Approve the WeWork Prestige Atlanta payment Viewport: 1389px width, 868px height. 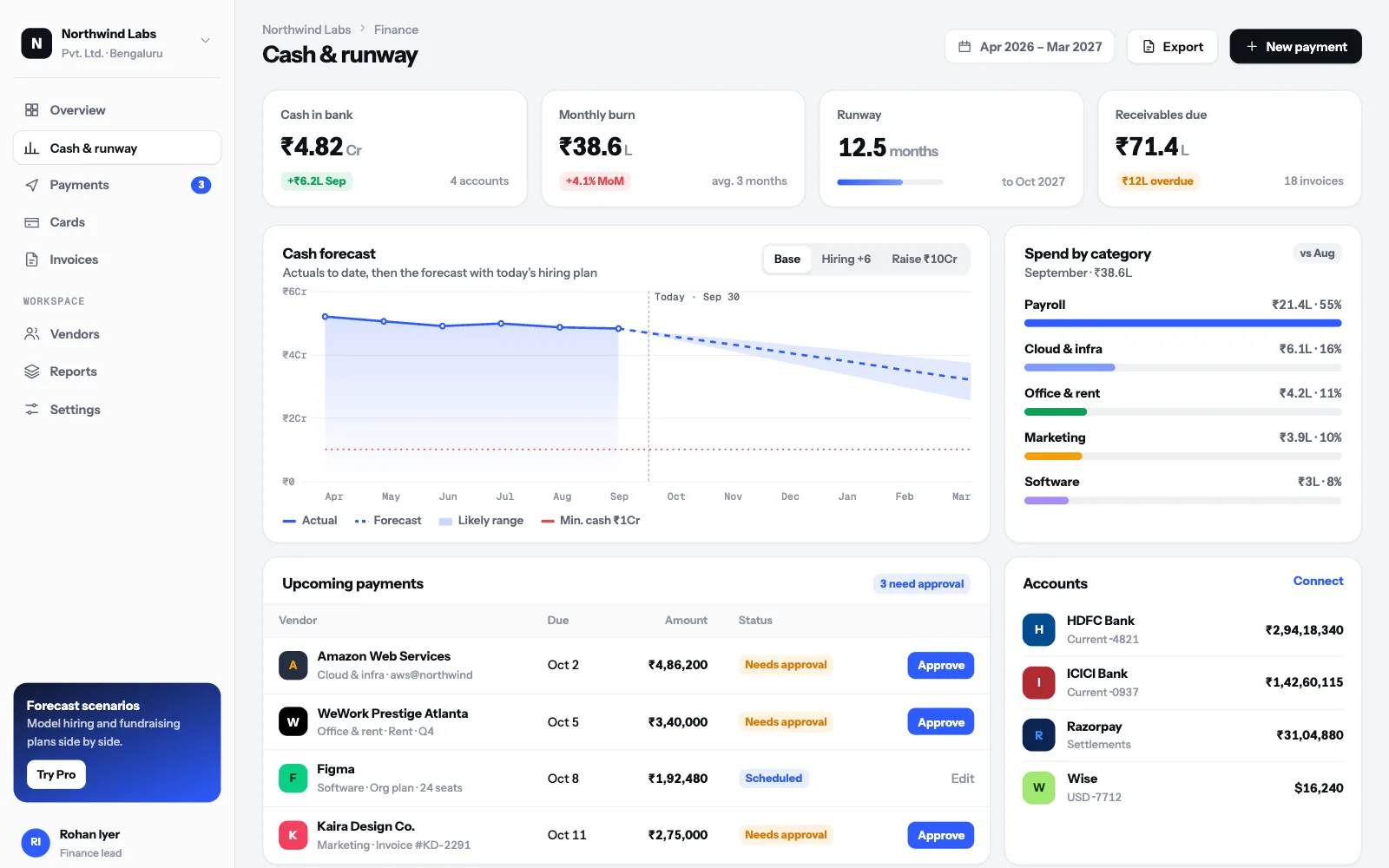(x=941, y=722)
